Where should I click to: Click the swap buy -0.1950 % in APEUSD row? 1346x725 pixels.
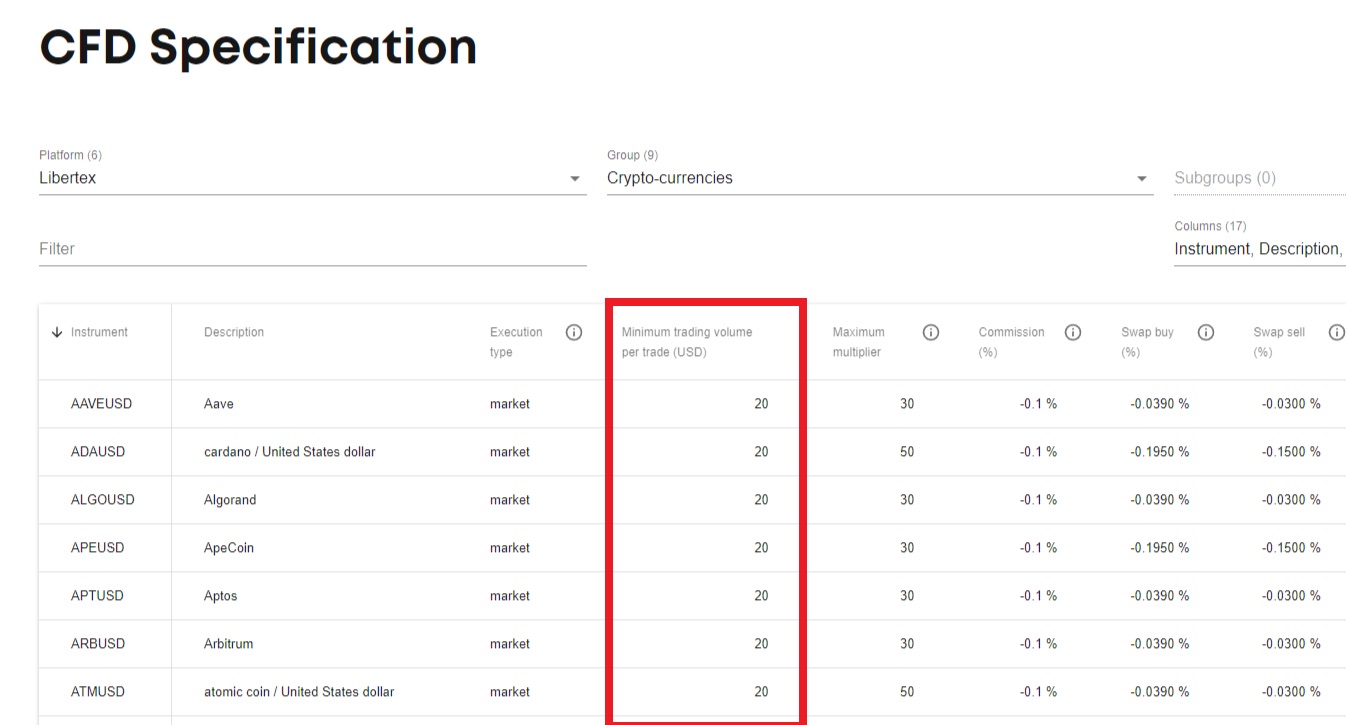pyautogui.click(x=1160, y=548)
